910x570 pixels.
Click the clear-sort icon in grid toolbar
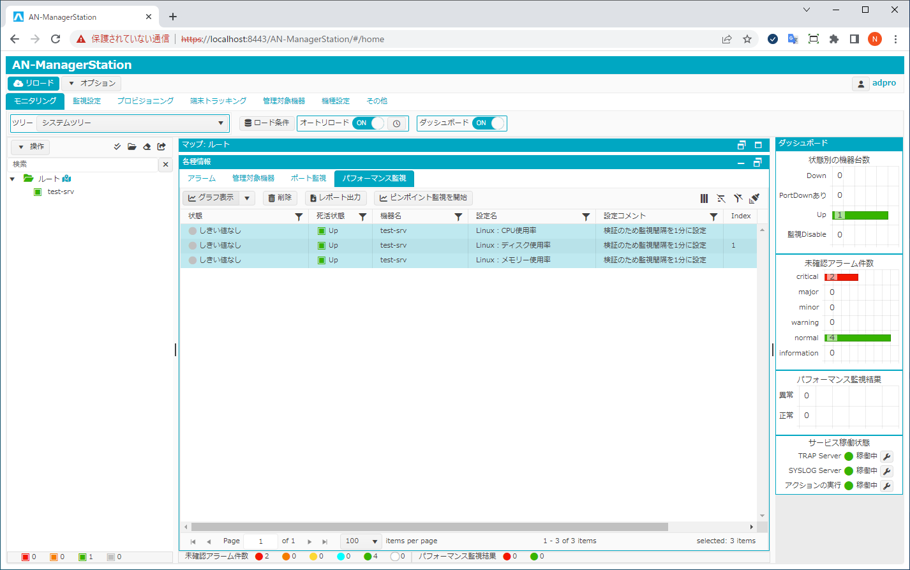pyautogui.click(x=721, y=199)
